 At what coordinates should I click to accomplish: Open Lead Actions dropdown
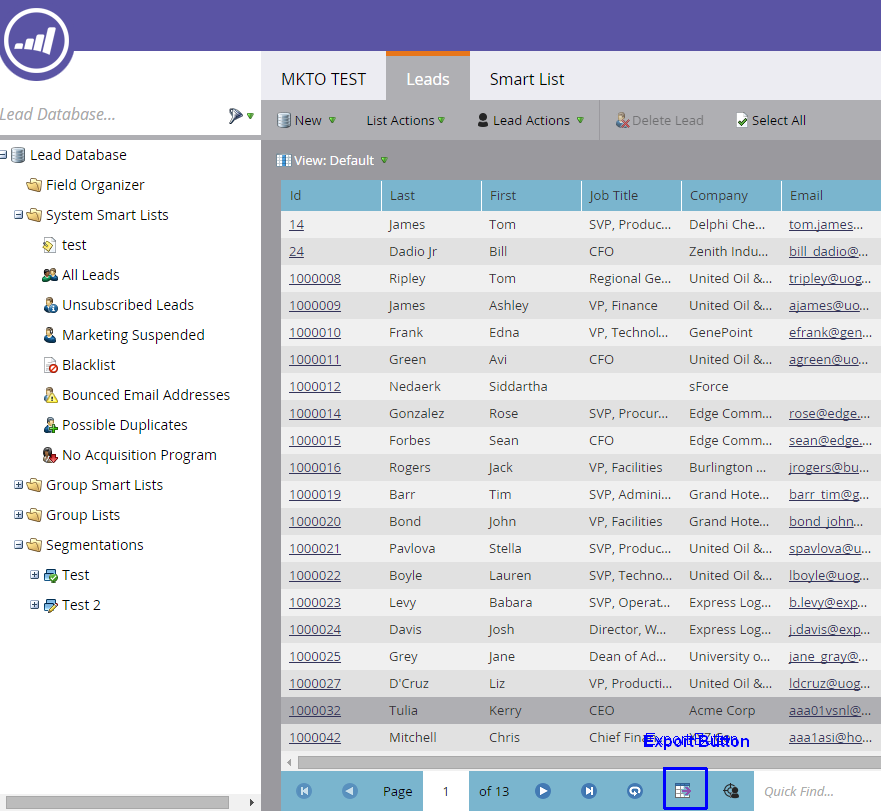(531, 120)
